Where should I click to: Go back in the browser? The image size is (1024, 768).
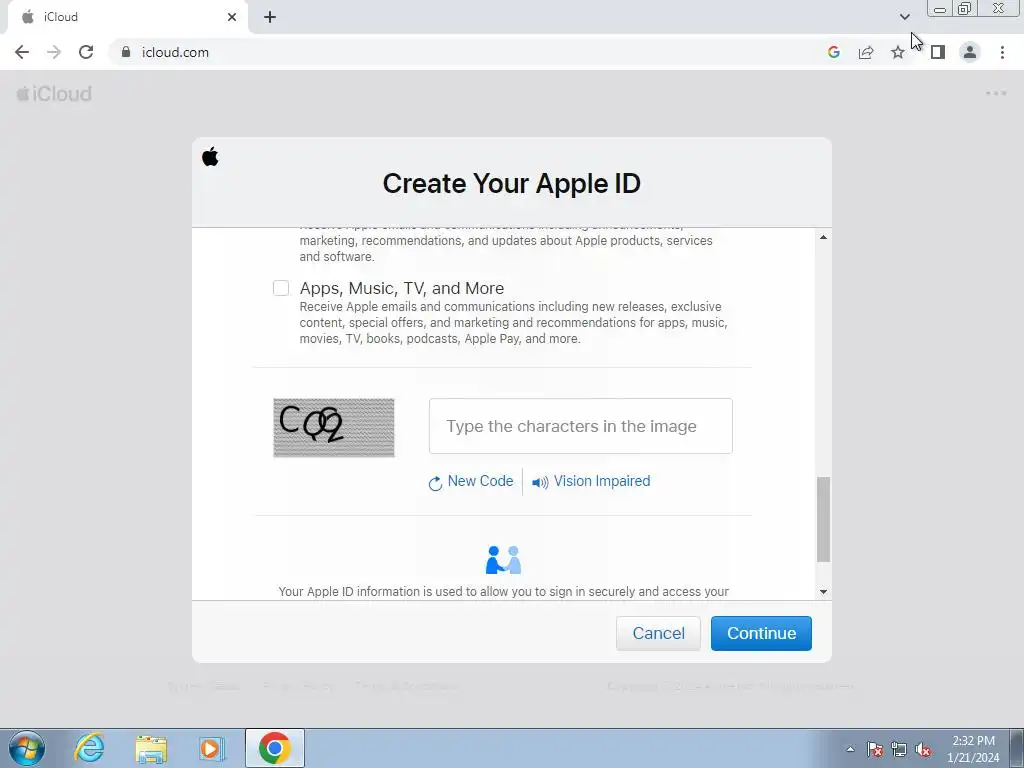[x=22, y=52]
